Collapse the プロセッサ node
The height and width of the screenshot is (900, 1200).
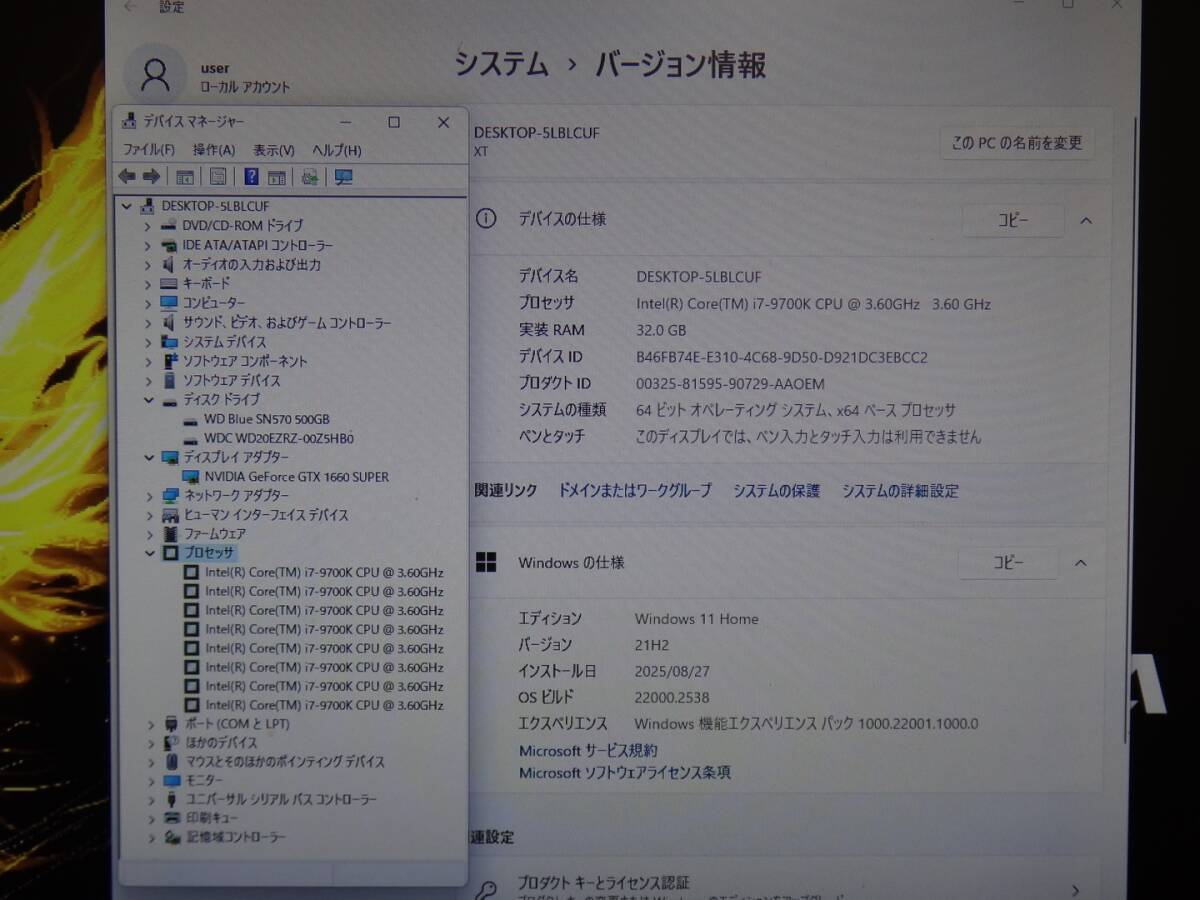click(x=150, y=552)
